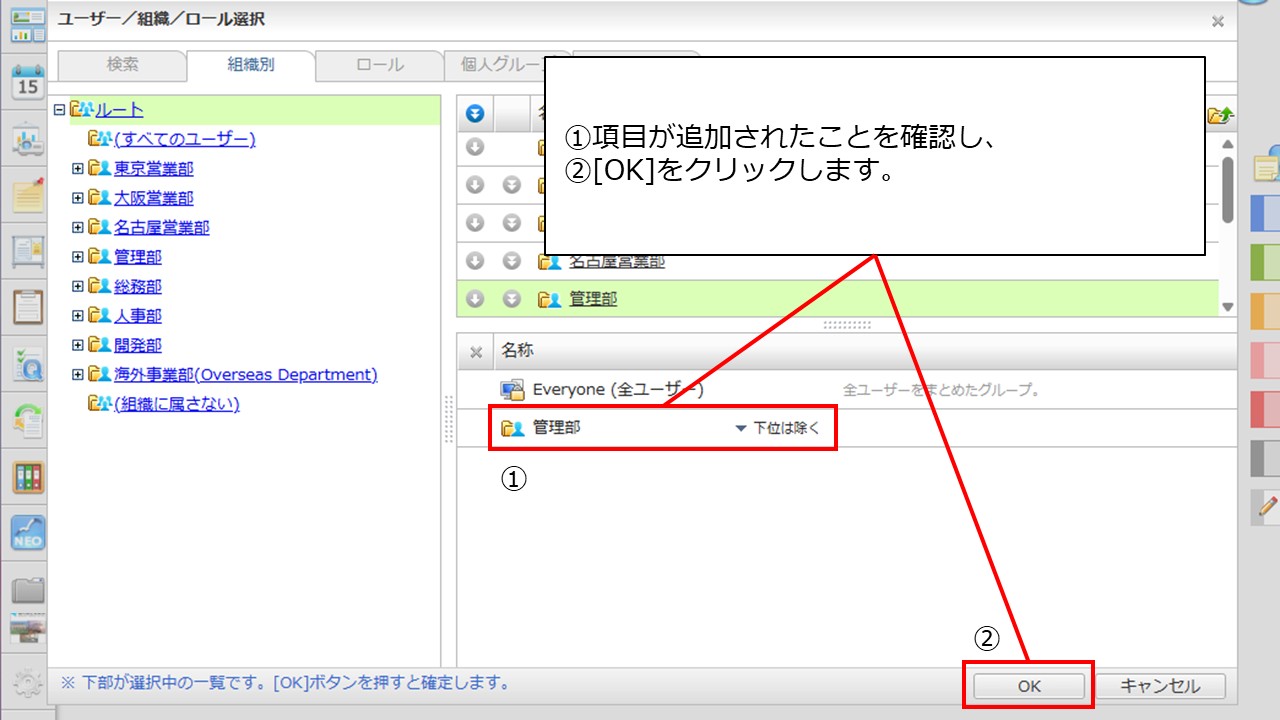The width and height of the screenshot is (1280, 720).
Task: Click the orange color tab on right edge
Action: 1266,311
